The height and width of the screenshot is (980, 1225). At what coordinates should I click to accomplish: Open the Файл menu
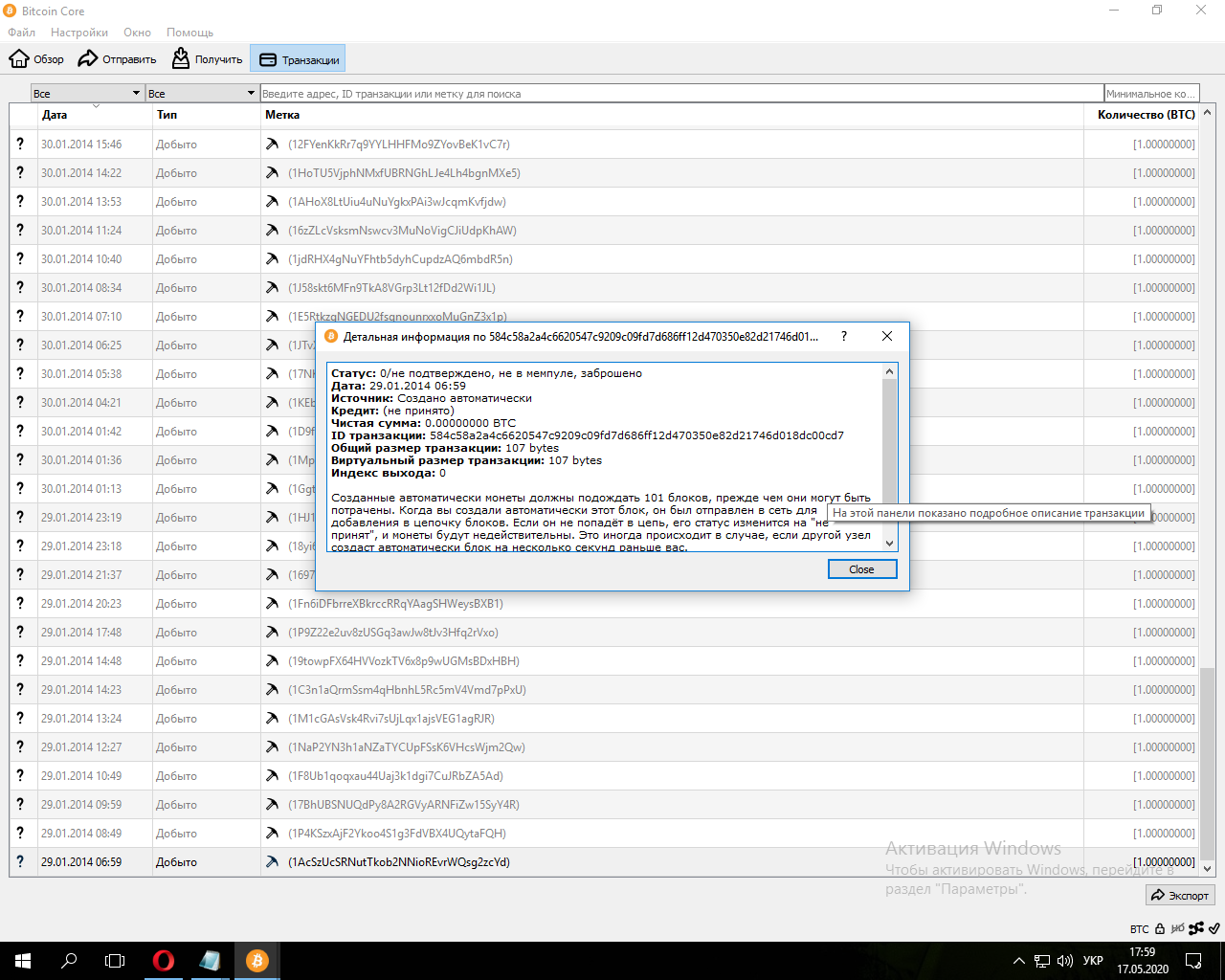tap(21, 33)
